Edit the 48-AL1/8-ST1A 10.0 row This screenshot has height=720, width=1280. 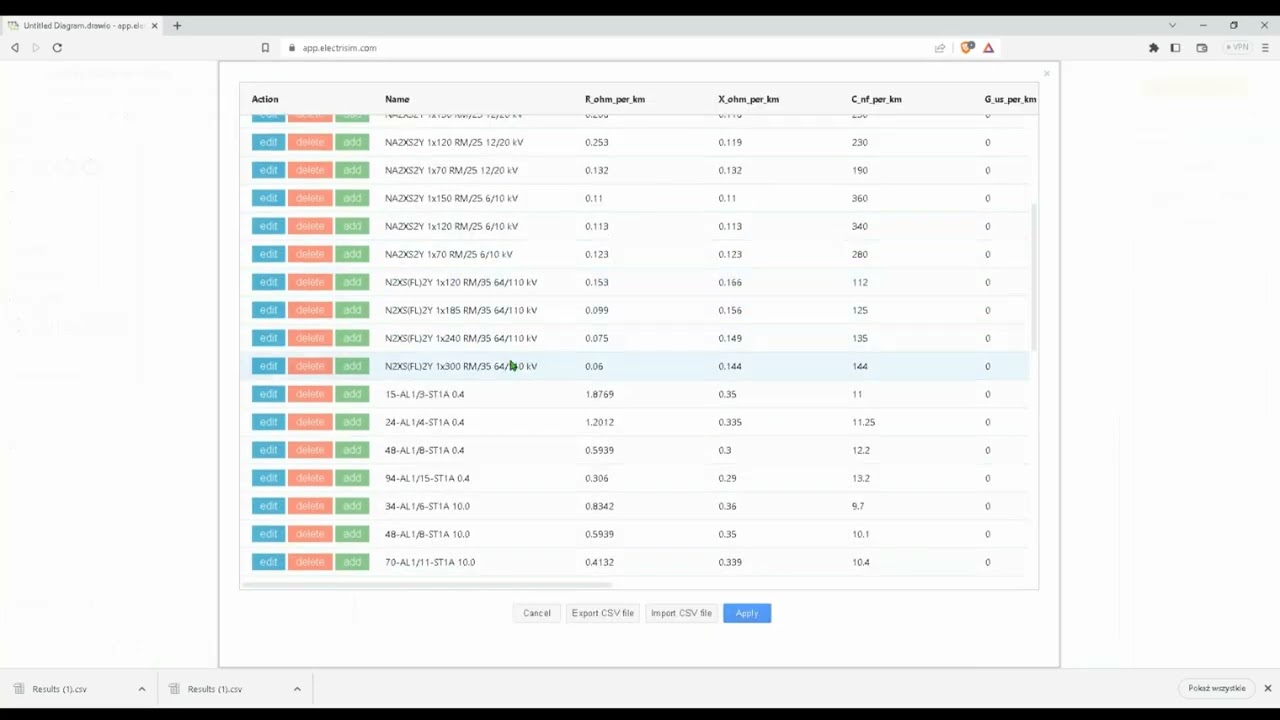[x=268, y=534]
